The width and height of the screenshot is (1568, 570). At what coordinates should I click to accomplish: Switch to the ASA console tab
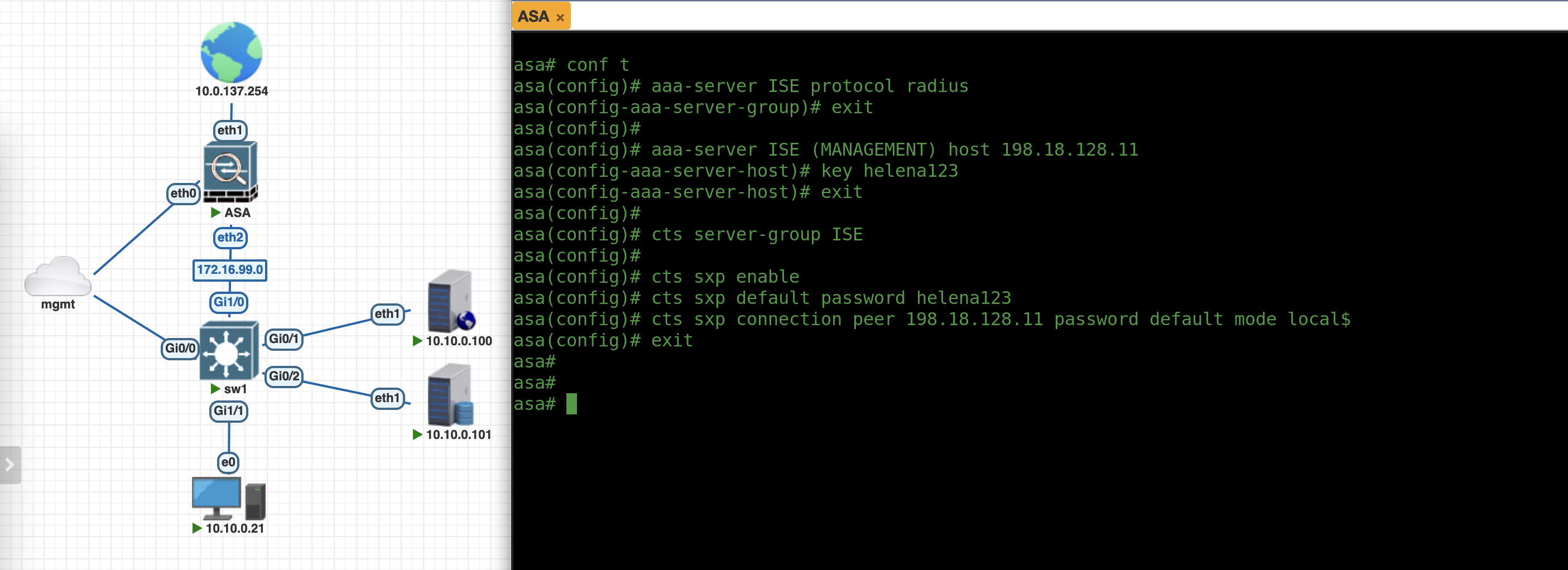click(x=533, y=16)
